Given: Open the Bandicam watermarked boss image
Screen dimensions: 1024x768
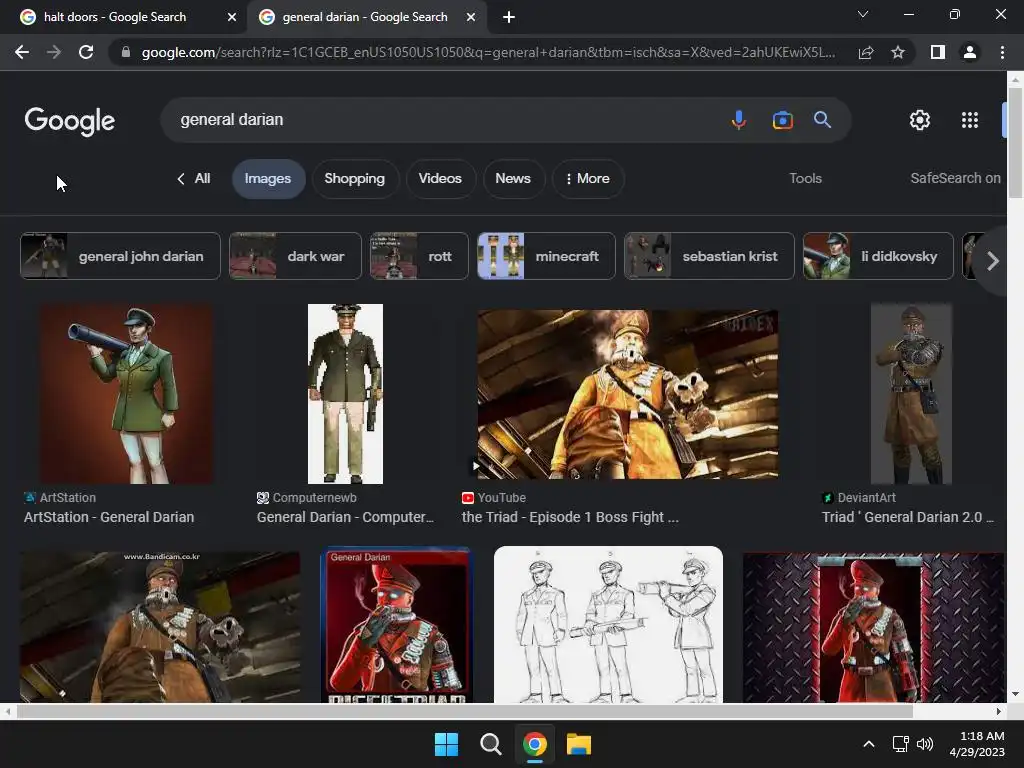Looking at the screenshot, I should (x=160, y=628).
